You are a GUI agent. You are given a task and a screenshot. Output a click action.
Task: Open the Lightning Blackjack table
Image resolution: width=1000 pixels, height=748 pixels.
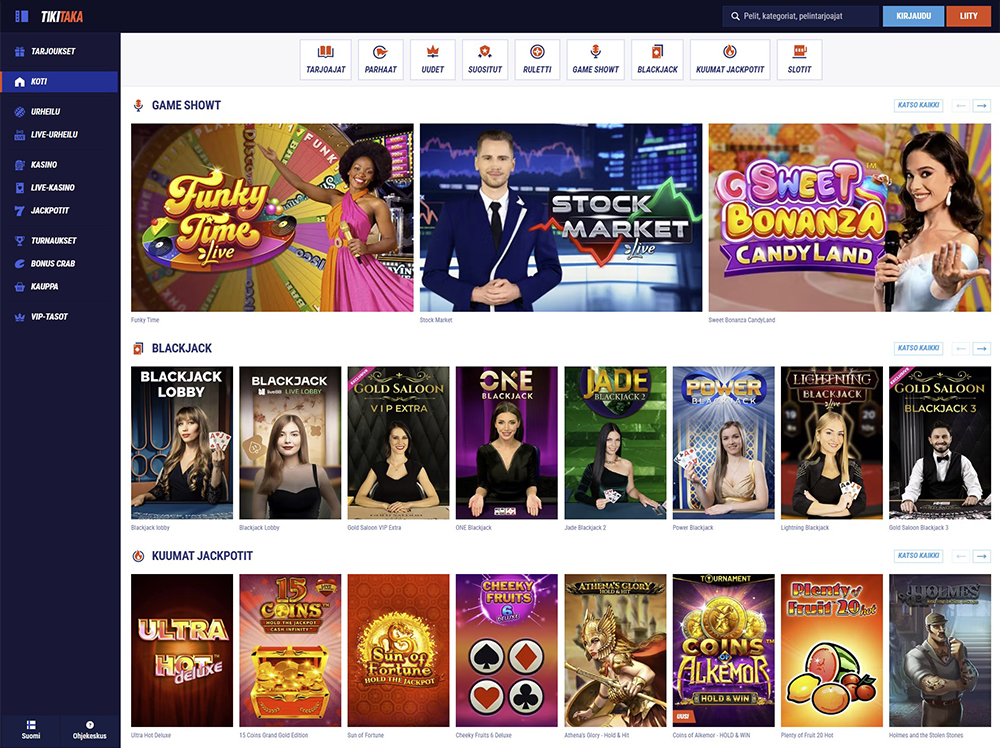tap(832, 443)
